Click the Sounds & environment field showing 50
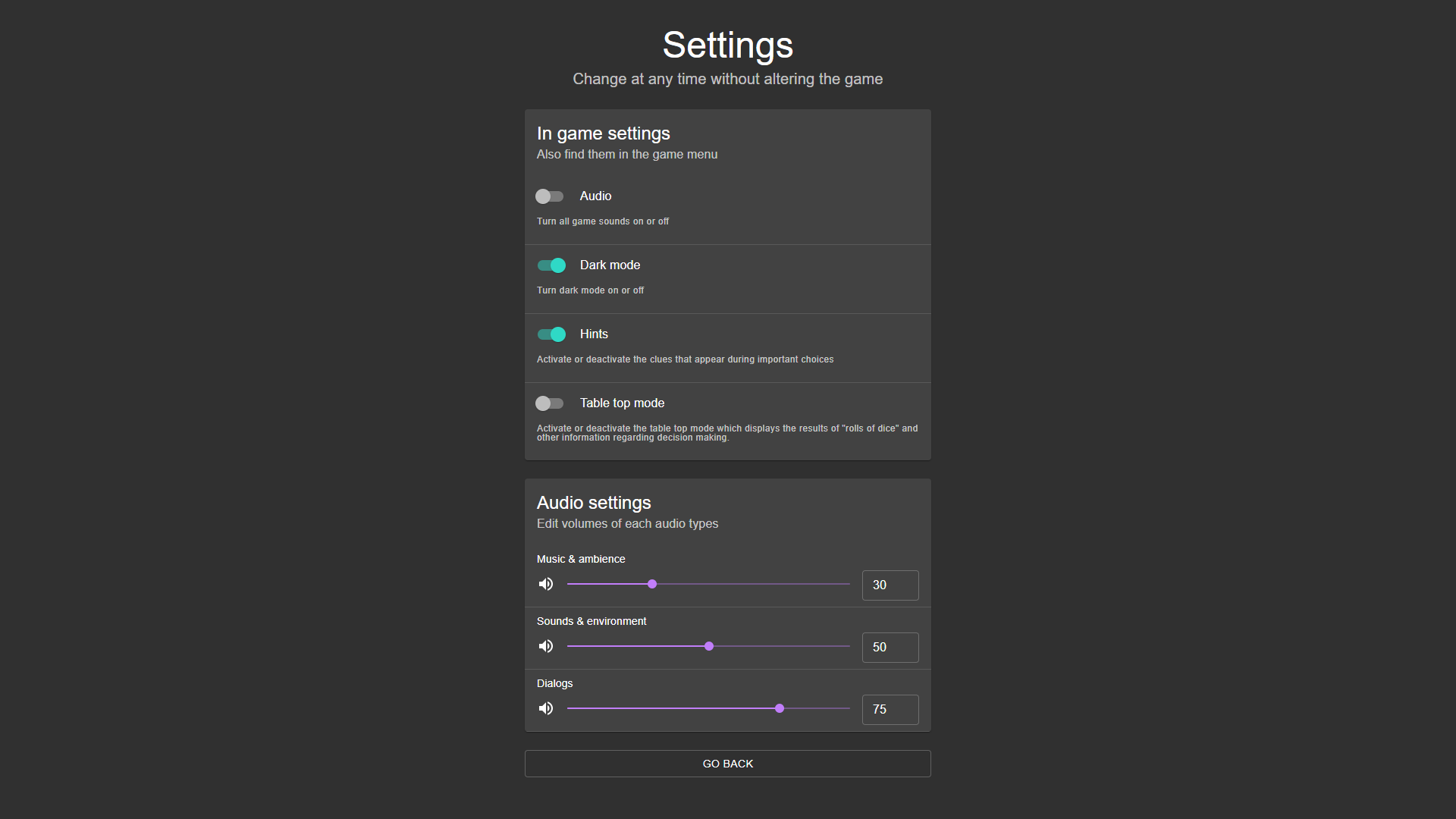 pos(890,647)
